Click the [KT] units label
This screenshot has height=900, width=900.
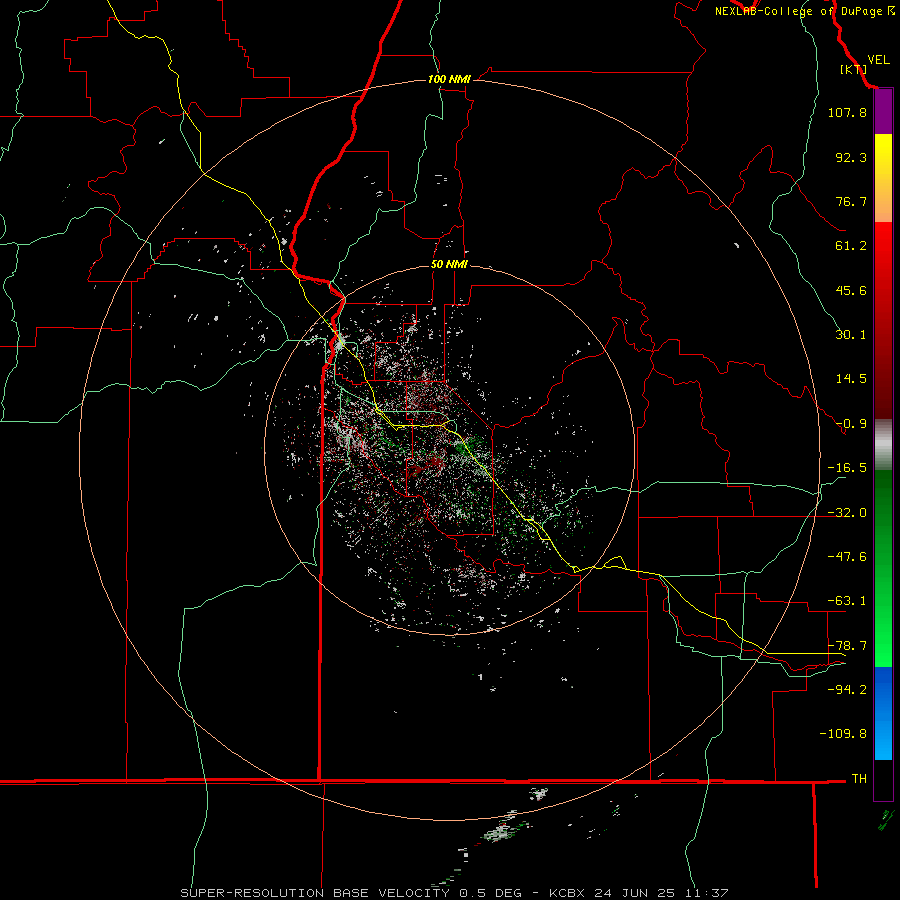(853, 69)
